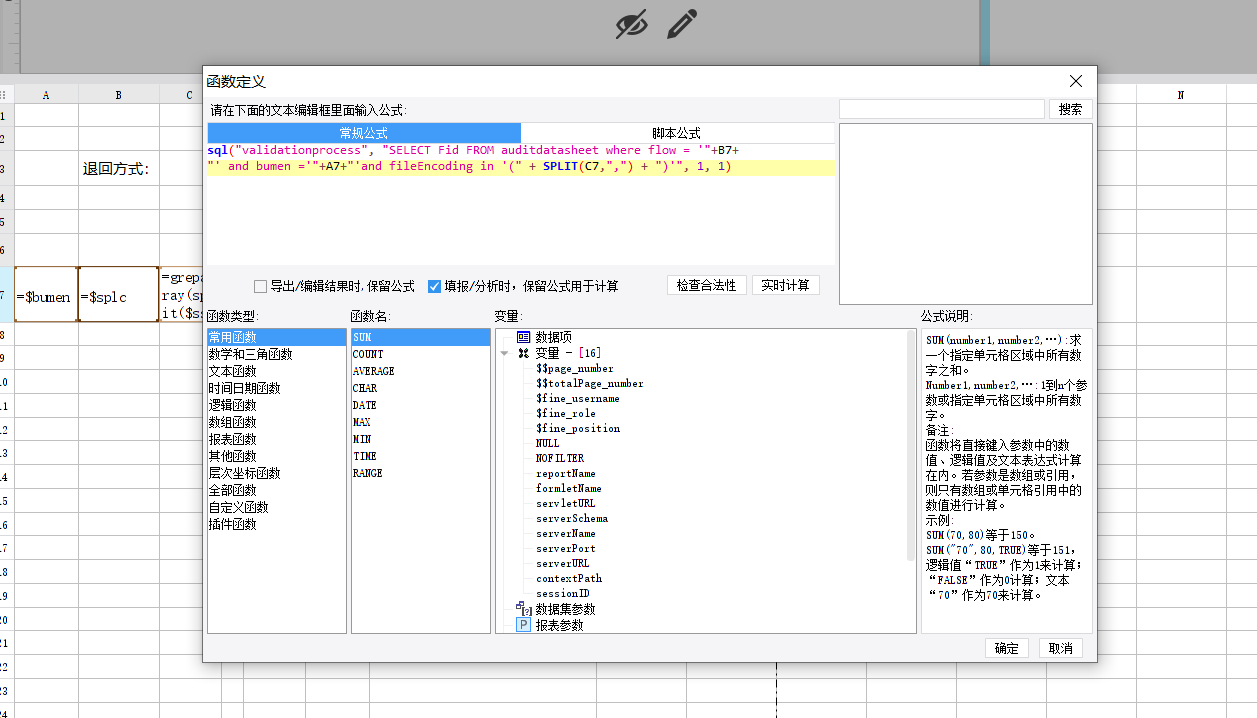Select the MIN function name

[x=421, y=440]
